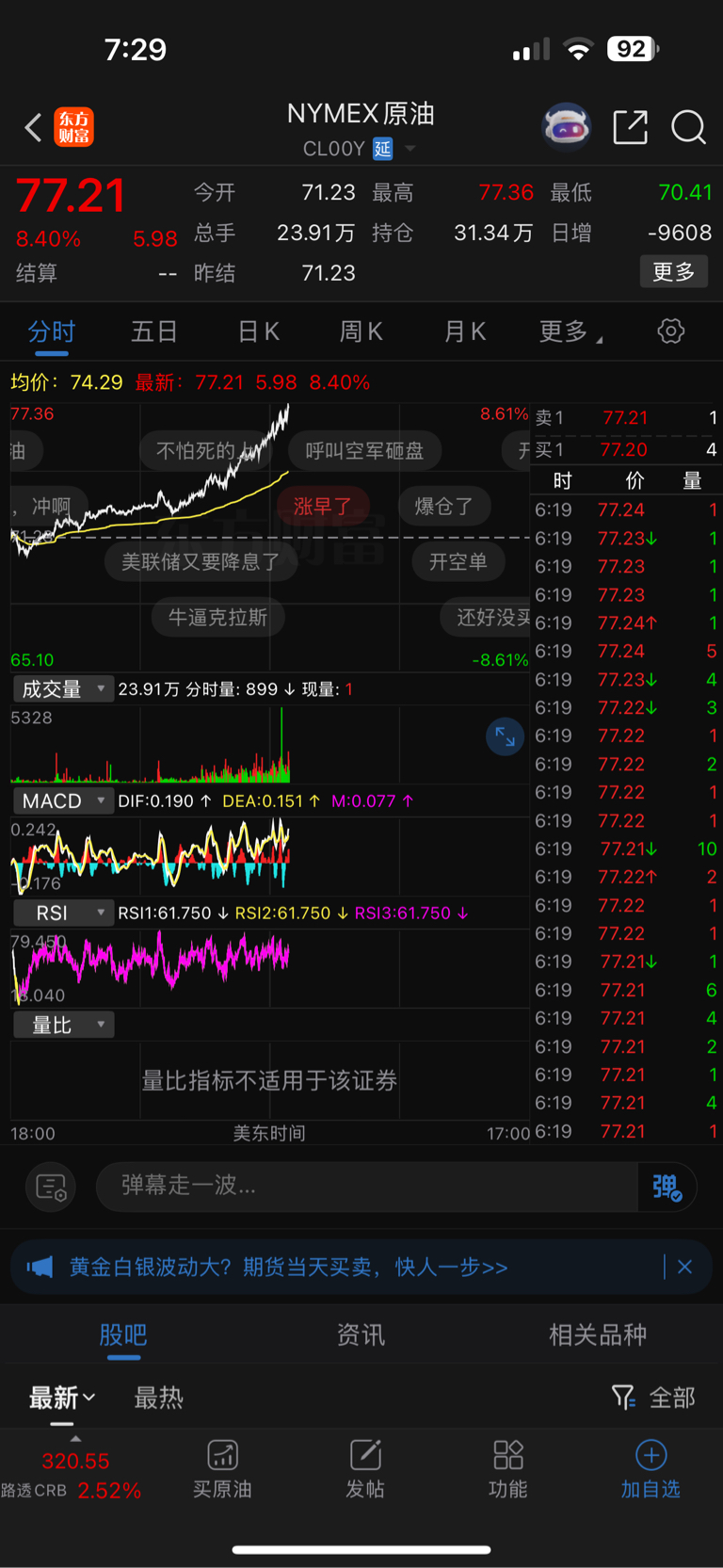The width and height of the screenshot is (723, 1568).
Task: Open the danmaku settings icon
Action: pyautogui.click(x=51, y=1187)
